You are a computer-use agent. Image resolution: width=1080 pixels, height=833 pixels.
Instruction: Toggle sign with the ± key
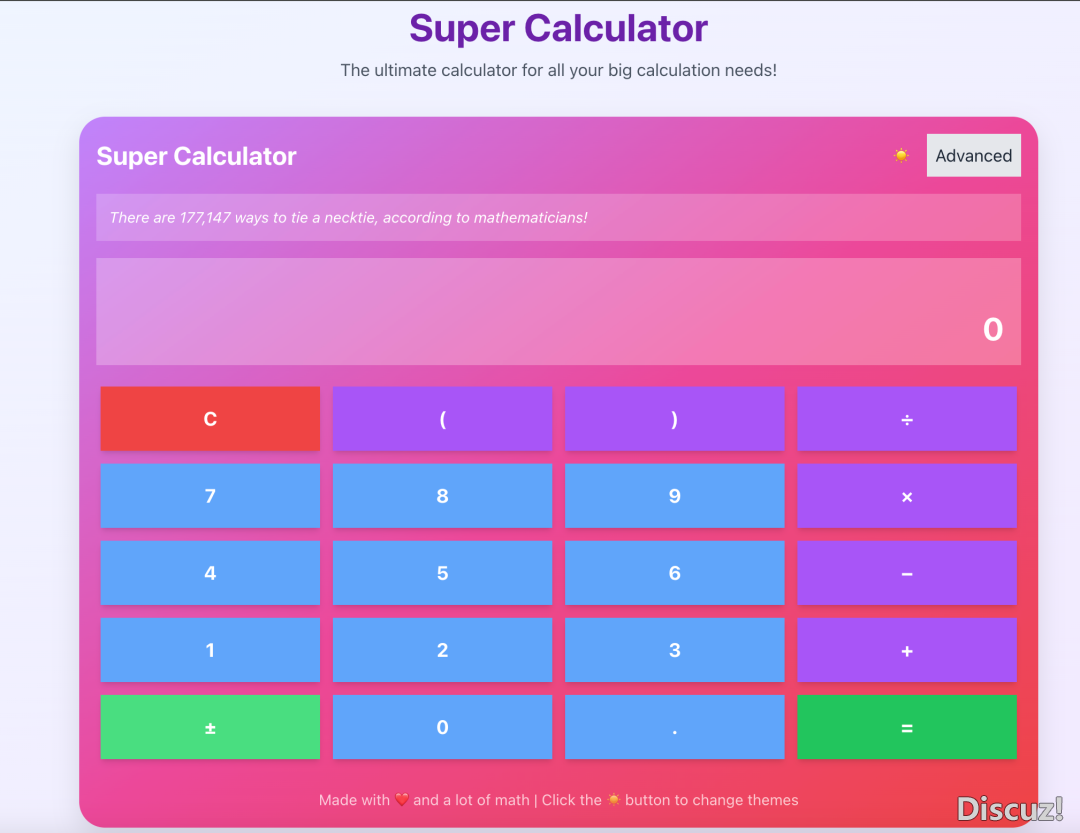(x=210, y=727)
